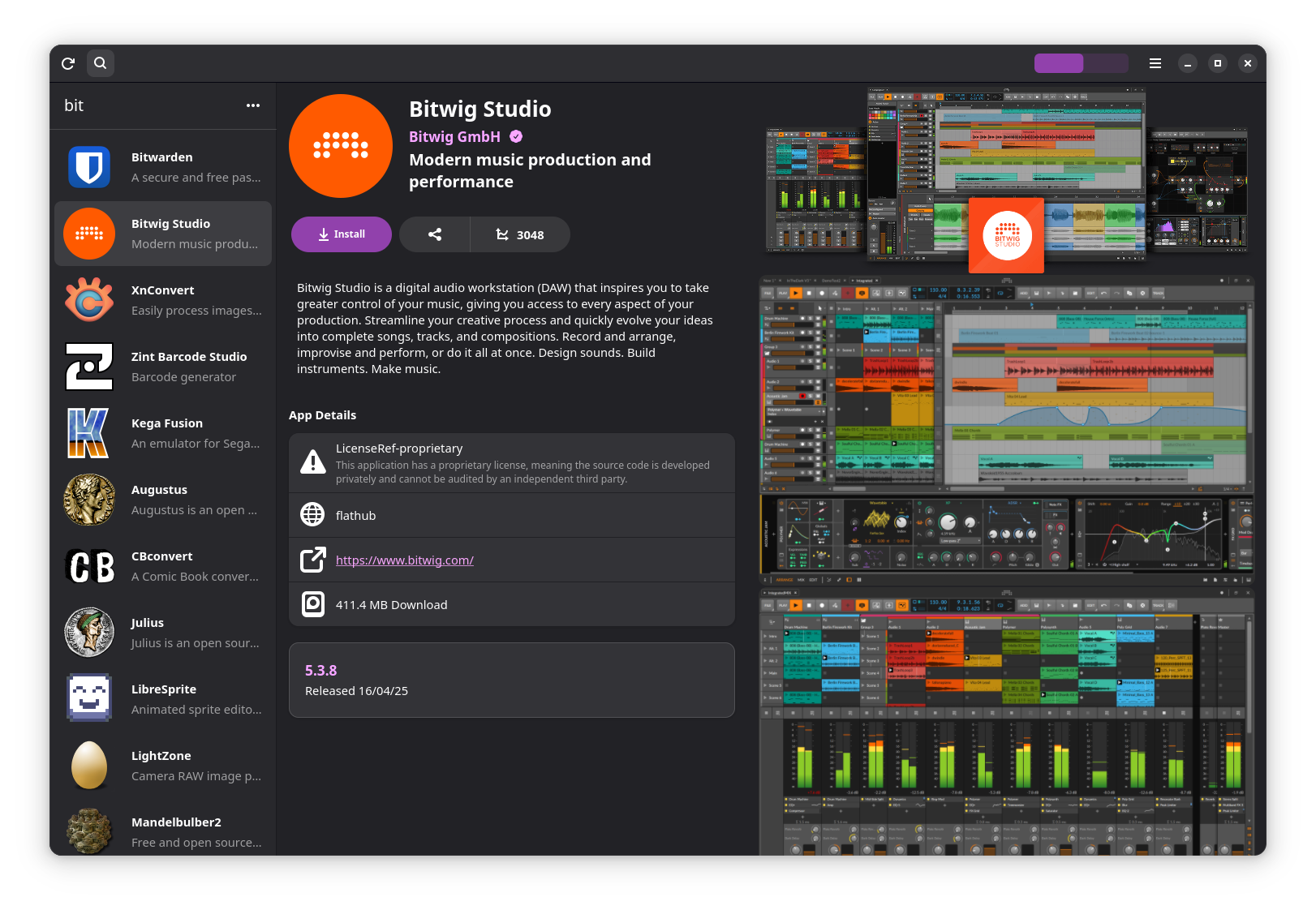1316x910 pixels.
Task: Click the flathub globe icon
Action: click(x=312, y=514)
